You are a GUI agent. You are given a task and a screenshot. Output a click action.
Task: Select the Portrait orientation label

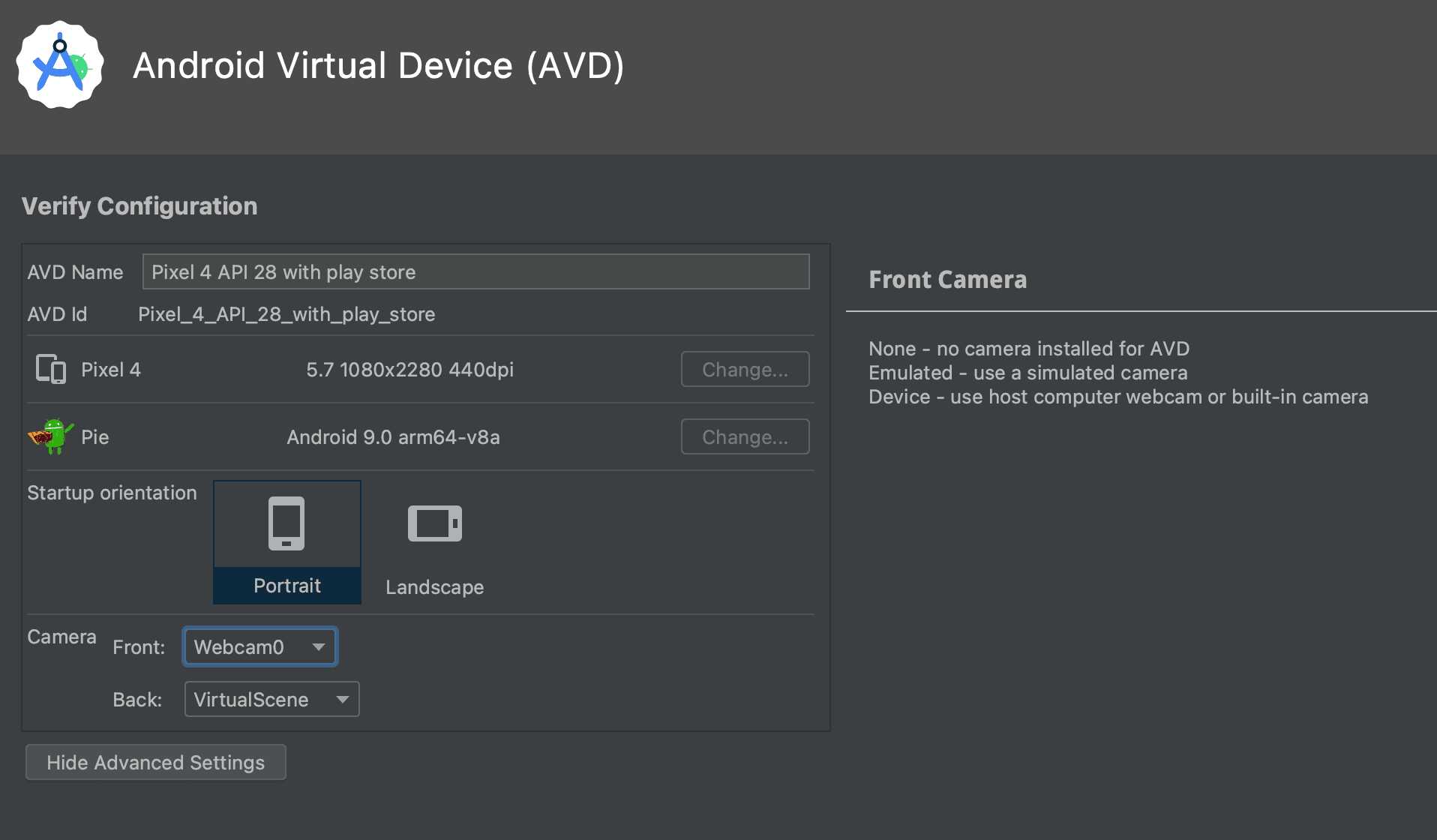(286, 586)
